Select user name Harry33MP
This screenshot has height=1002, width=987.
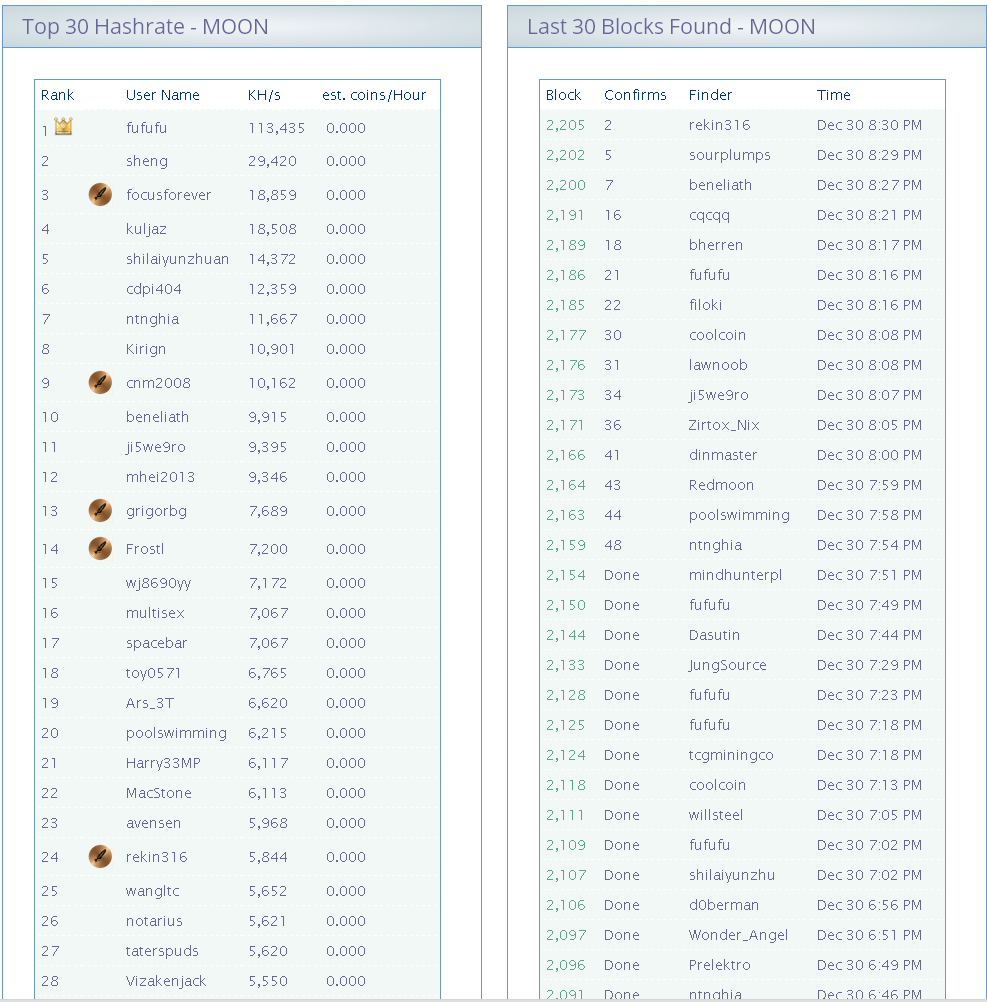point(163,763)
